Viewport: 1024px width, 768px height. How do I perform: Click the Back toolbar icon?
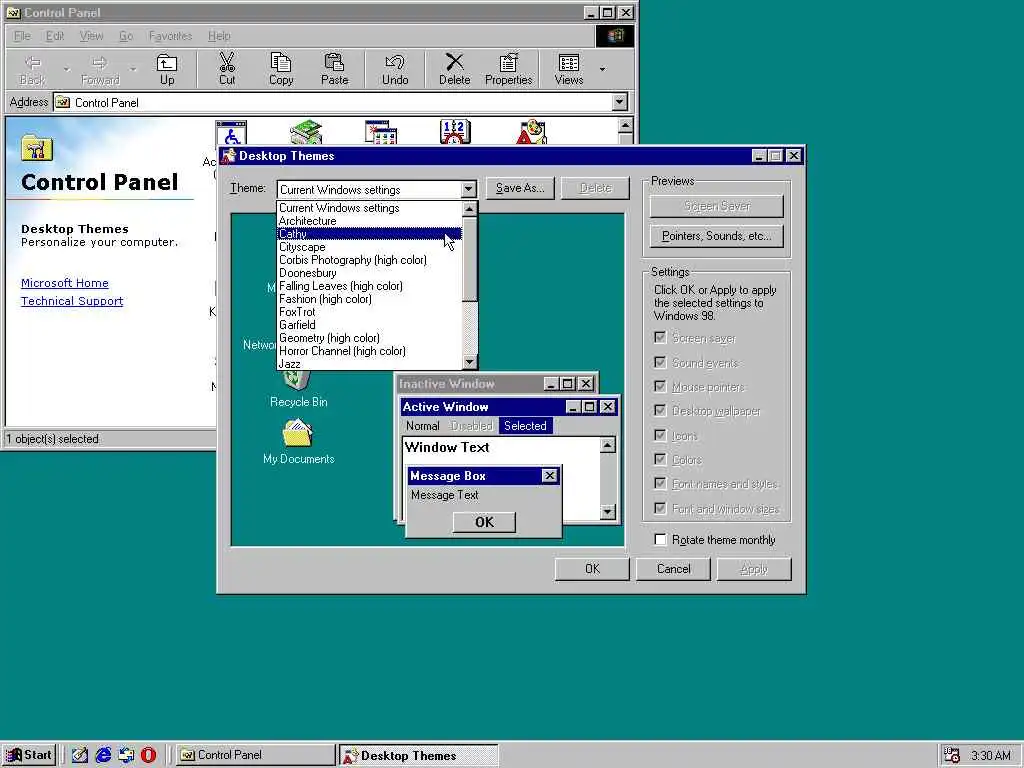(32, 68)
